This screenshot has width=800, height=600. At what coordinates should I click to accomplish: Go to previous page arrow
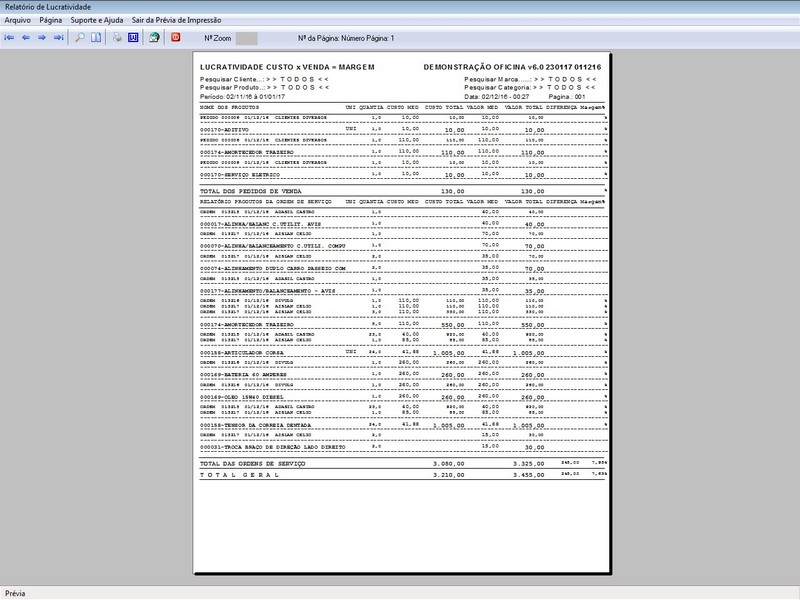[26, 38]
